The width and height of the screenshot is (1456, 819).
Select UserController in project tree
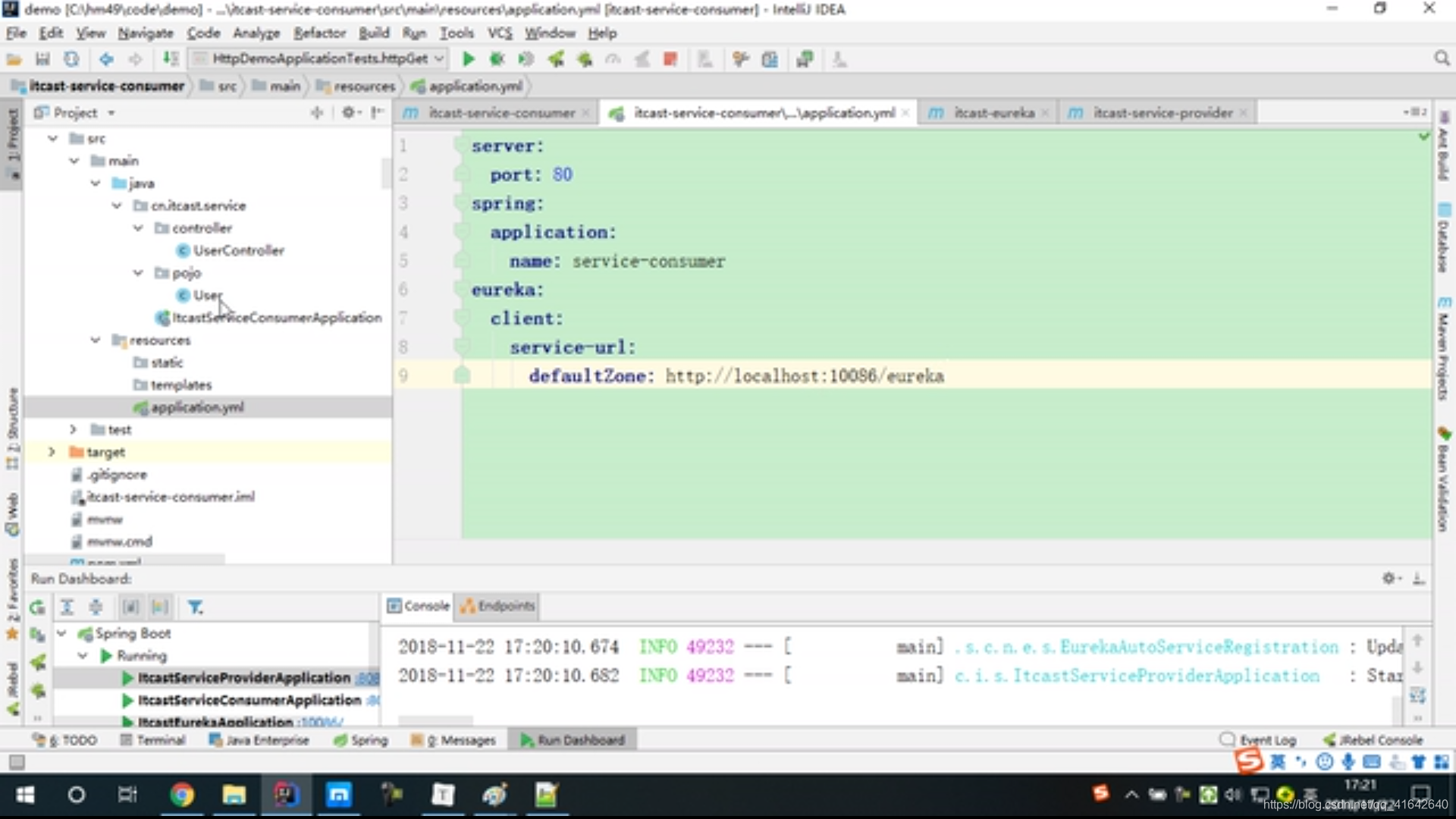pos(238,250)
